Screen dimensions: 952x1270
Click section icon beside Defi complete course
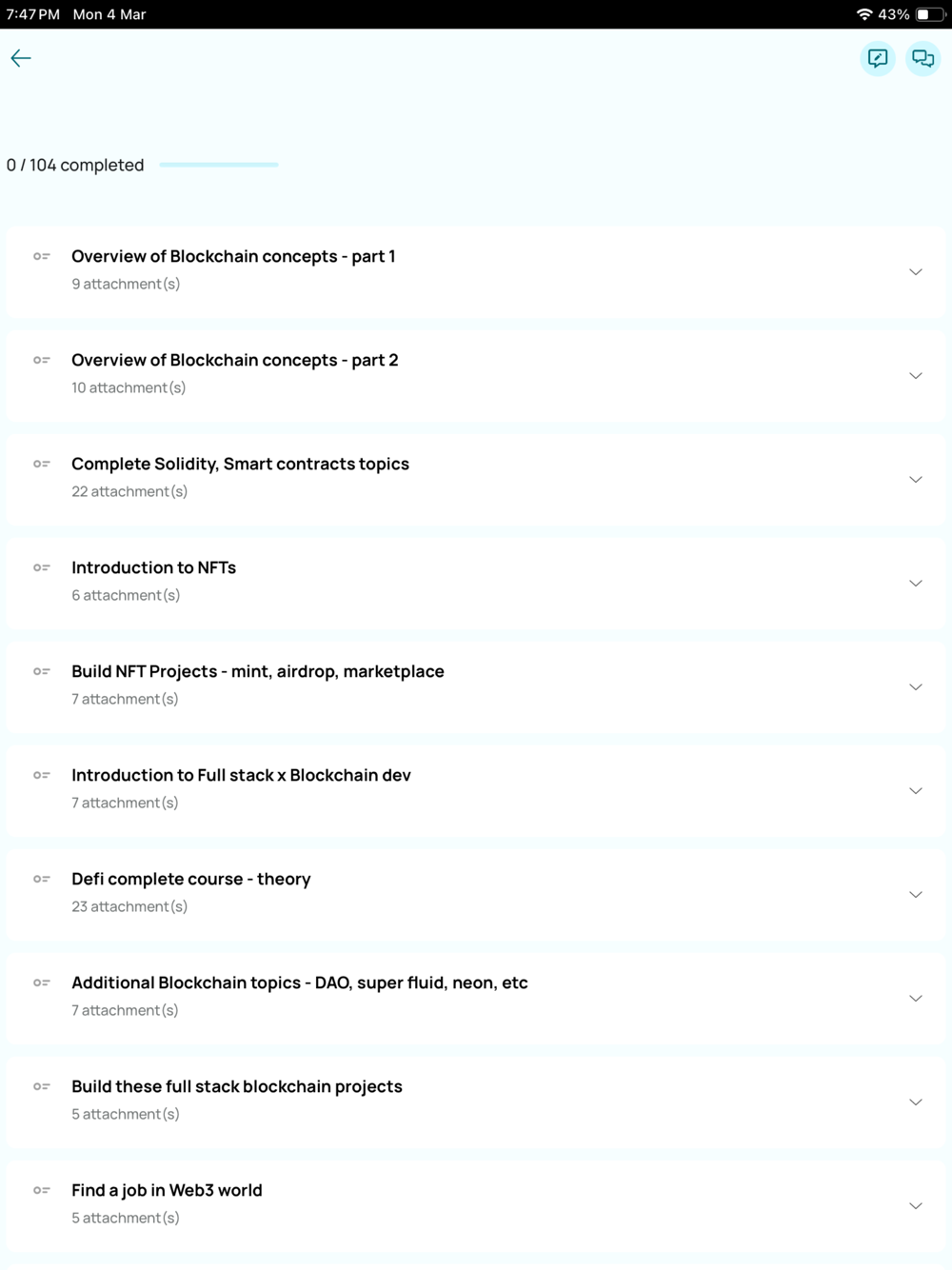coord(42,879)
